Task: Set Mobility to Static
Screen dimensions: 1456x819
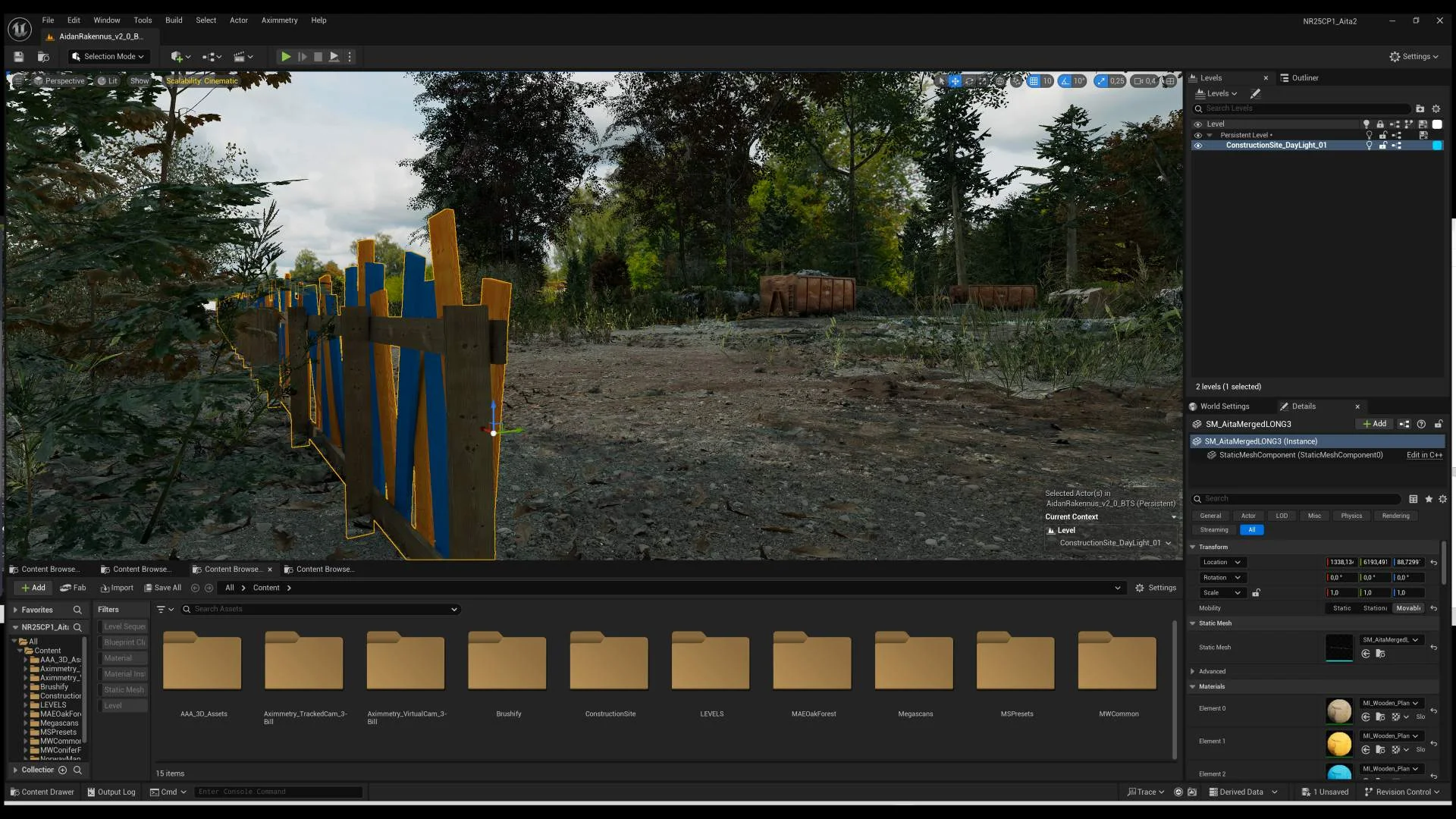Action: [x=1341, y=608]
